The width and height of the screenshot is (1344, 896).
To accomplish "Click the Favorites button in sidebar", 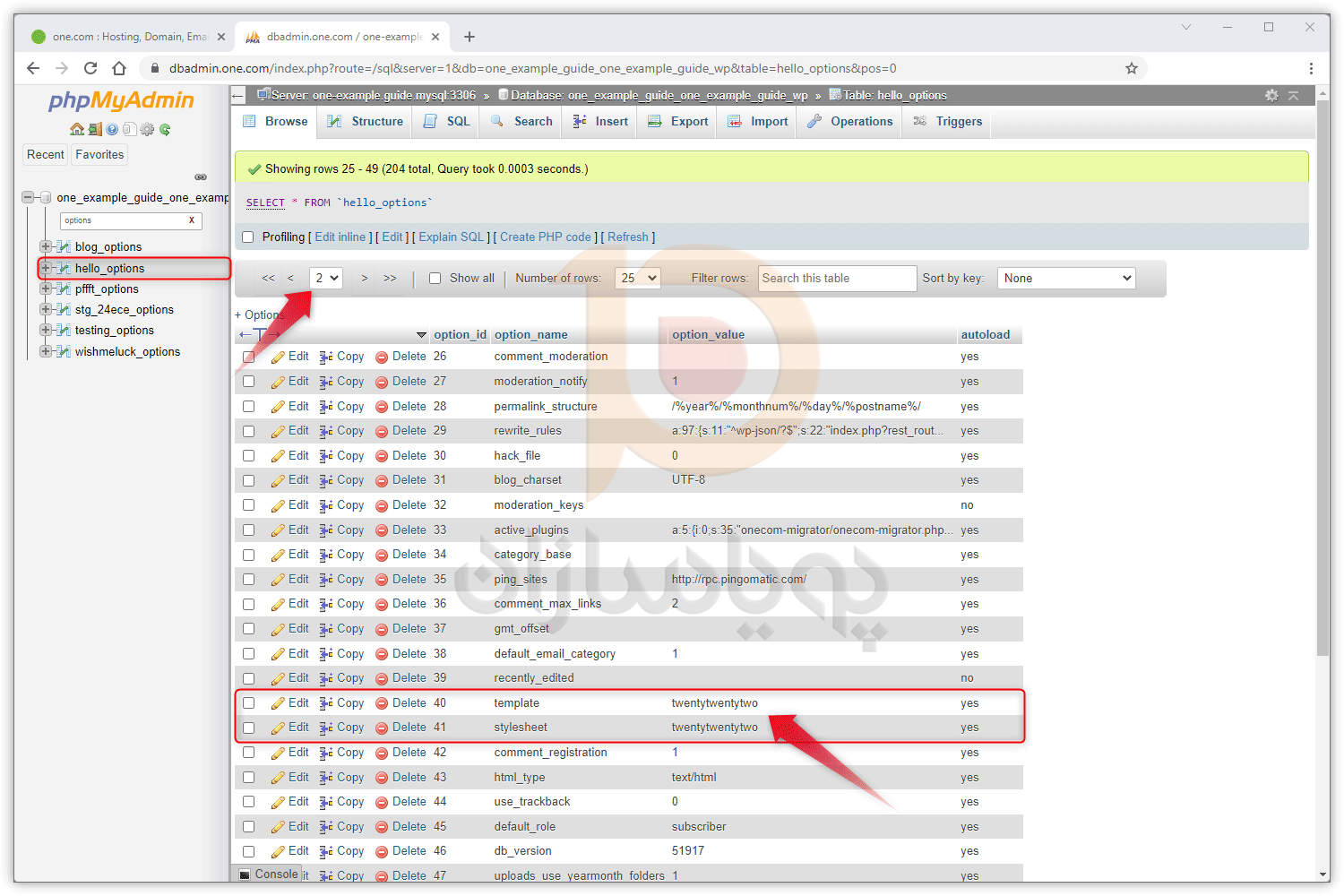I will [x=99, y=155].
